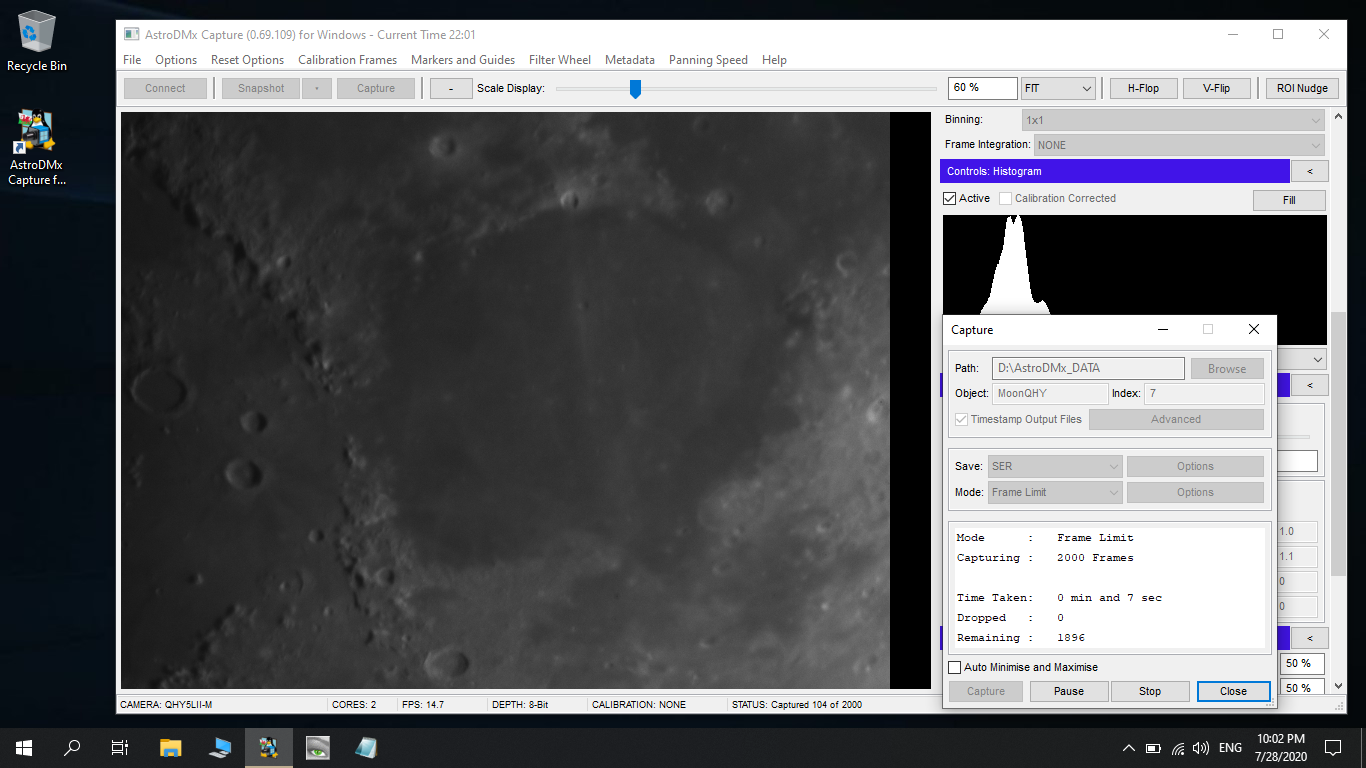Collapse the Controls: Histogram panel
Screen dimensions: 1366x768
coord(1309,171)
